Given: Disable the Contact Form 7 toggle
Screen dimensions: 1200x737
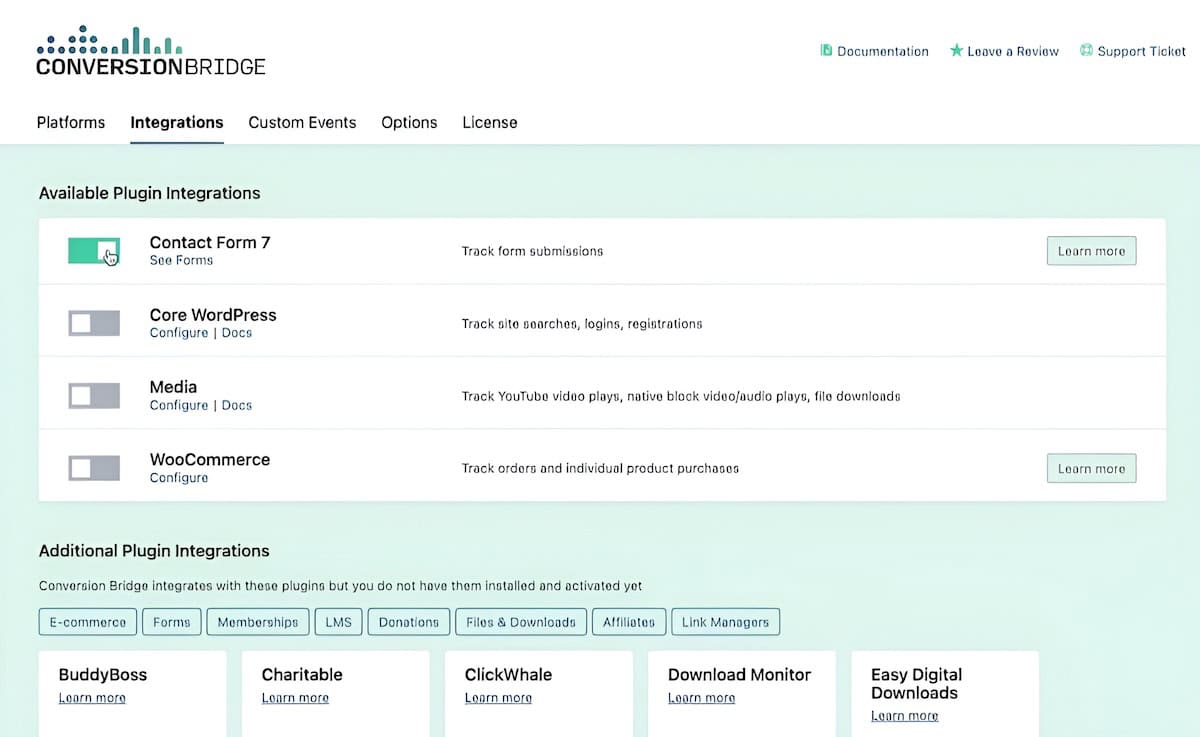Looking at the screenshot, I should point(94,251).
